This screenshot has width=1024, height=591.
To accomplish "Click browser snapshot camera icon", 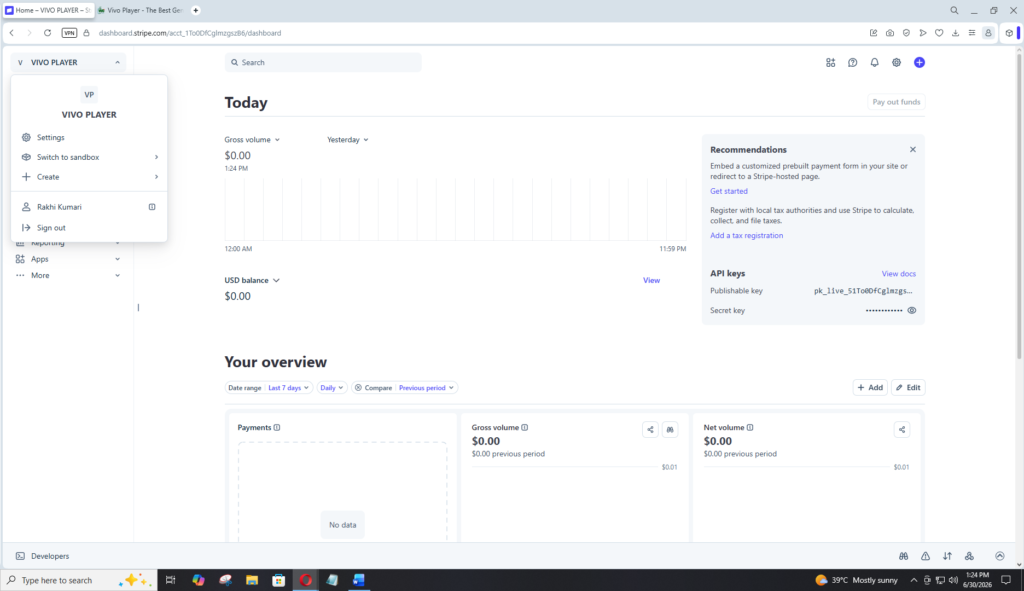I will [x=889, y=33].
